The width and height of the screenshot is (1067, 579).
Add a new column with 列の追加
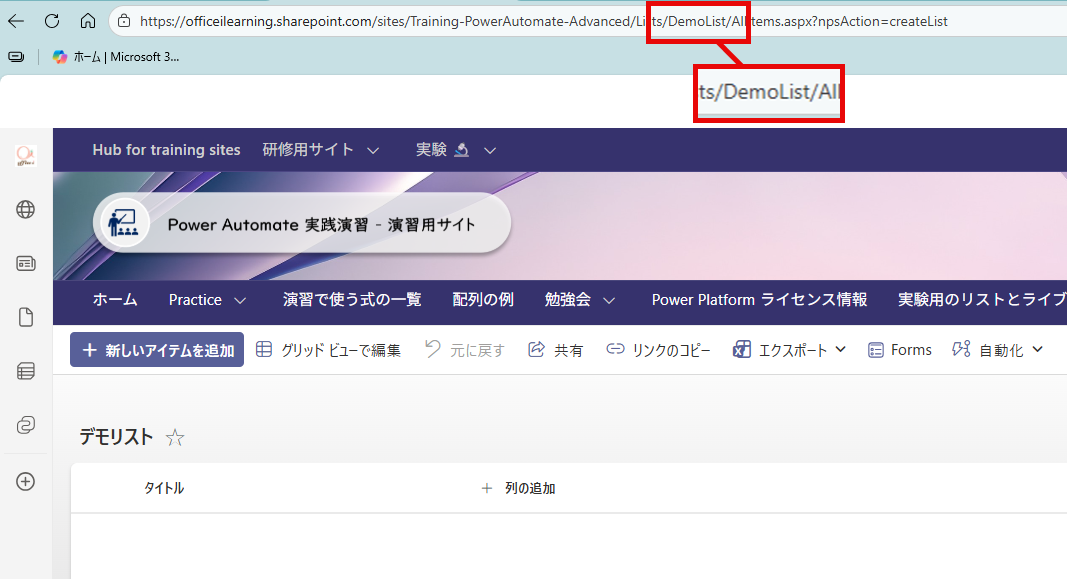coord(519,488)
